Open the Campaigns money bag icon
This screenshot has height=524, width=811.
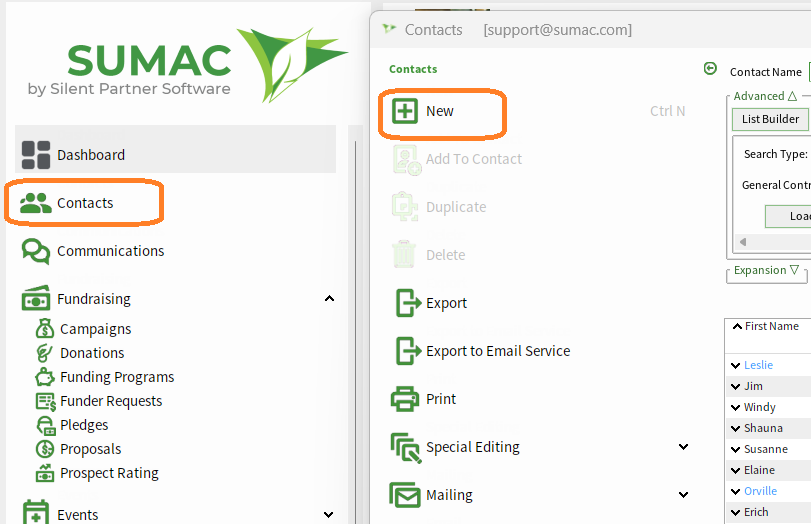45,328
